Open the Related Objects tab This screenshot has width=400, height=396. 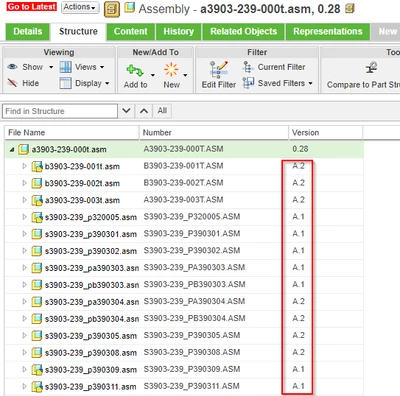click(x=243, y=32)
